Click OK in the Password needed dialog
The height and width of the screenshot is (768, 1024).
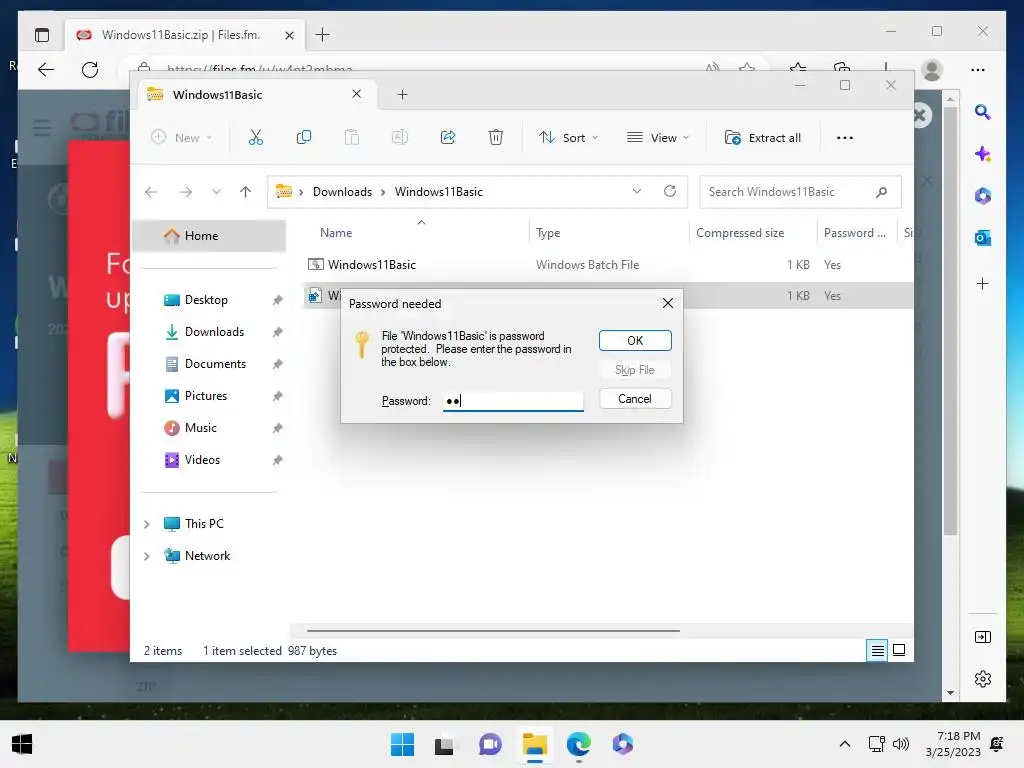click(635, 340)
